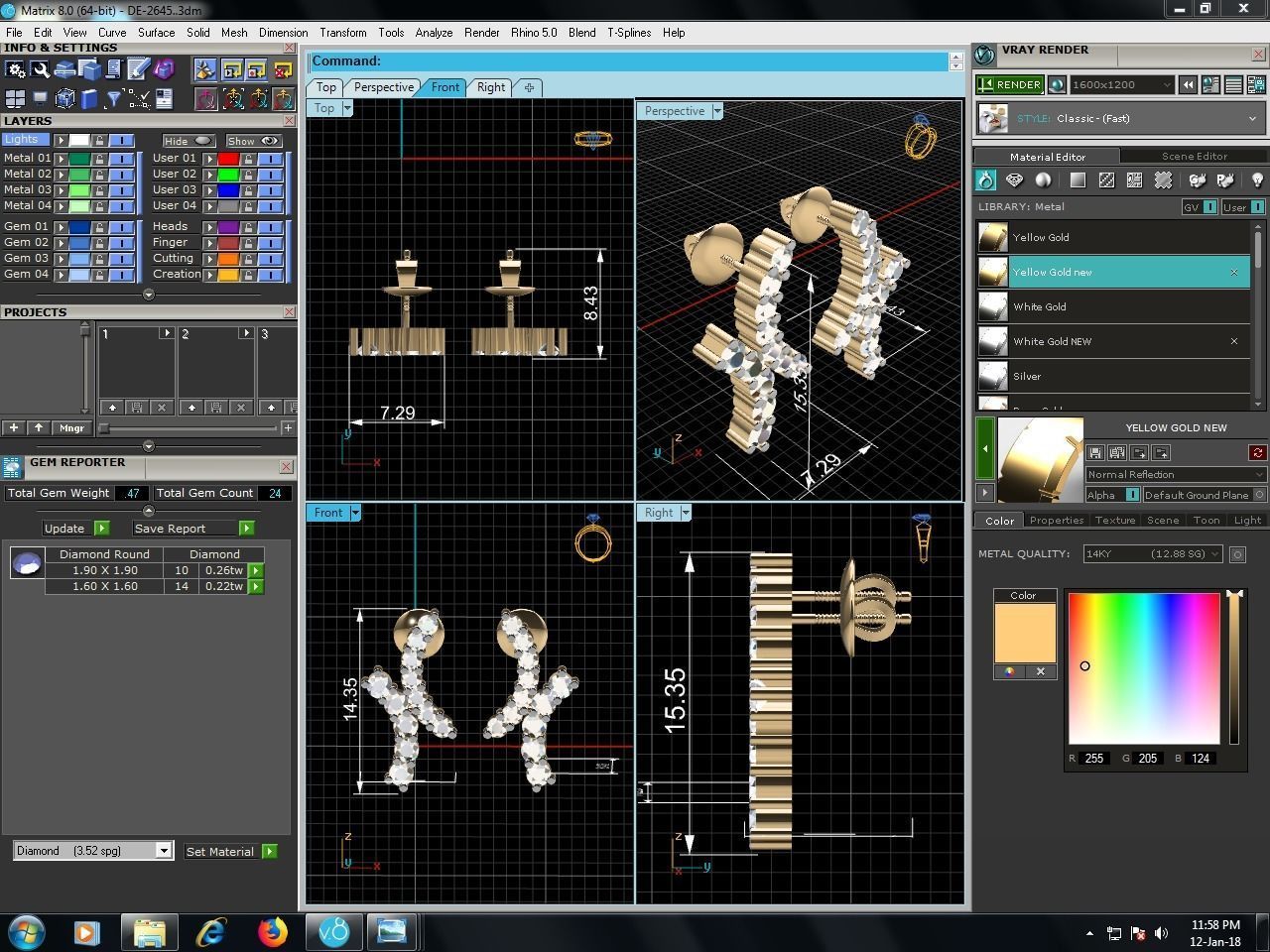Open the Diamond (3.52 spg) material dropdown

(93, 851)
